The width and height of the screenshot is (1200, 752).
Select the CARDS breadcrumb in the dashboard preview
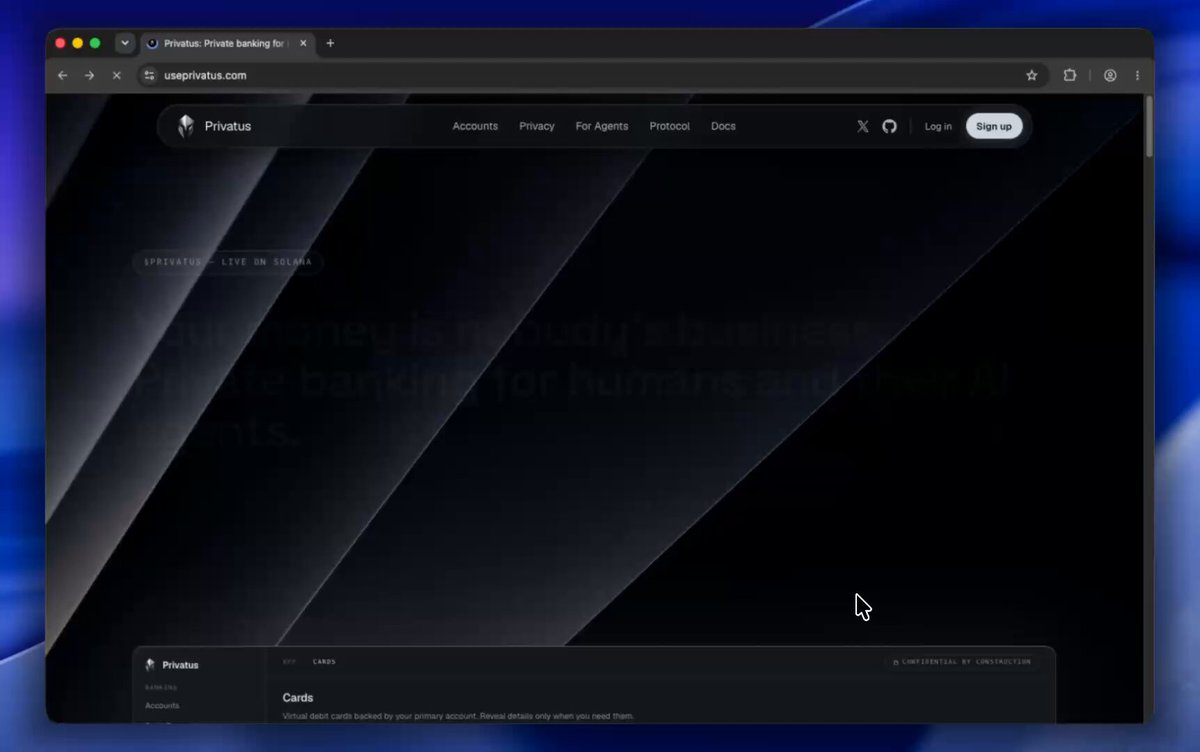click(x=324, y=662)
